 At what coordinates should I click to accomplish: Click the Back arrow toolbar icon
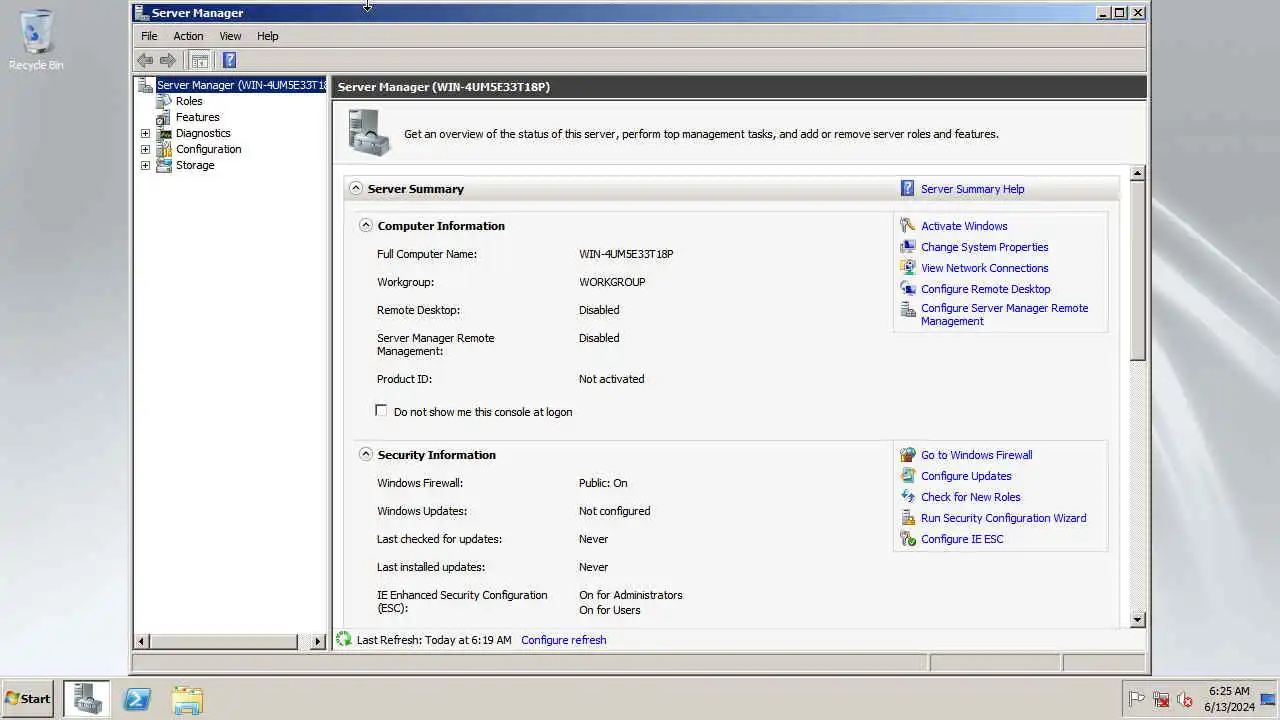(146, 60)
